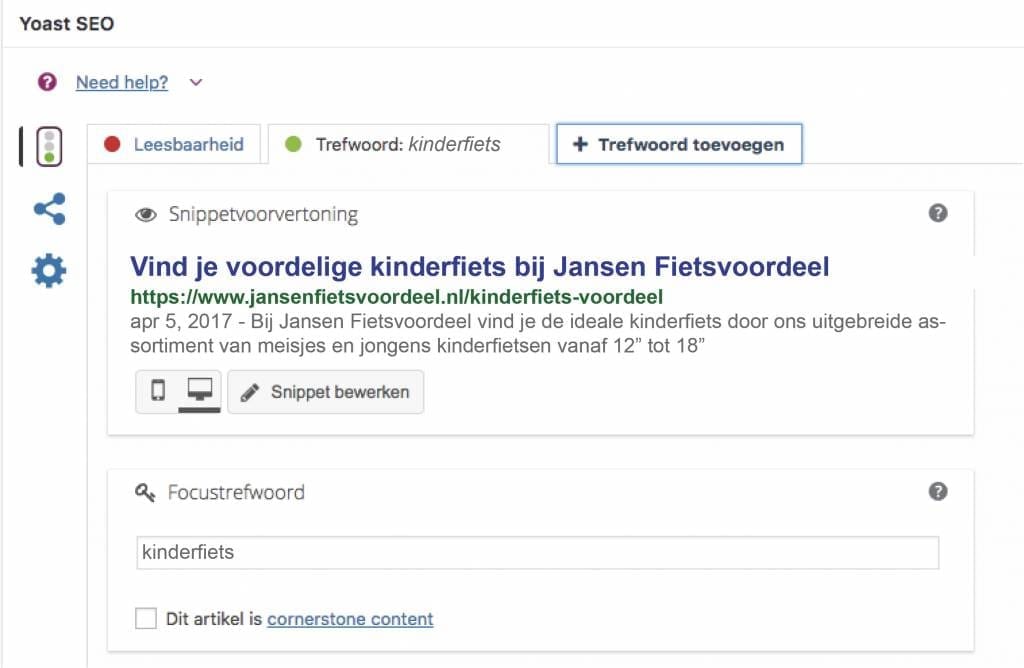The width and height of the screenshot is (1024, 668).
Task: Switch to mobile snippet preview
Action: pyautogui.click(x=158, y=391)
